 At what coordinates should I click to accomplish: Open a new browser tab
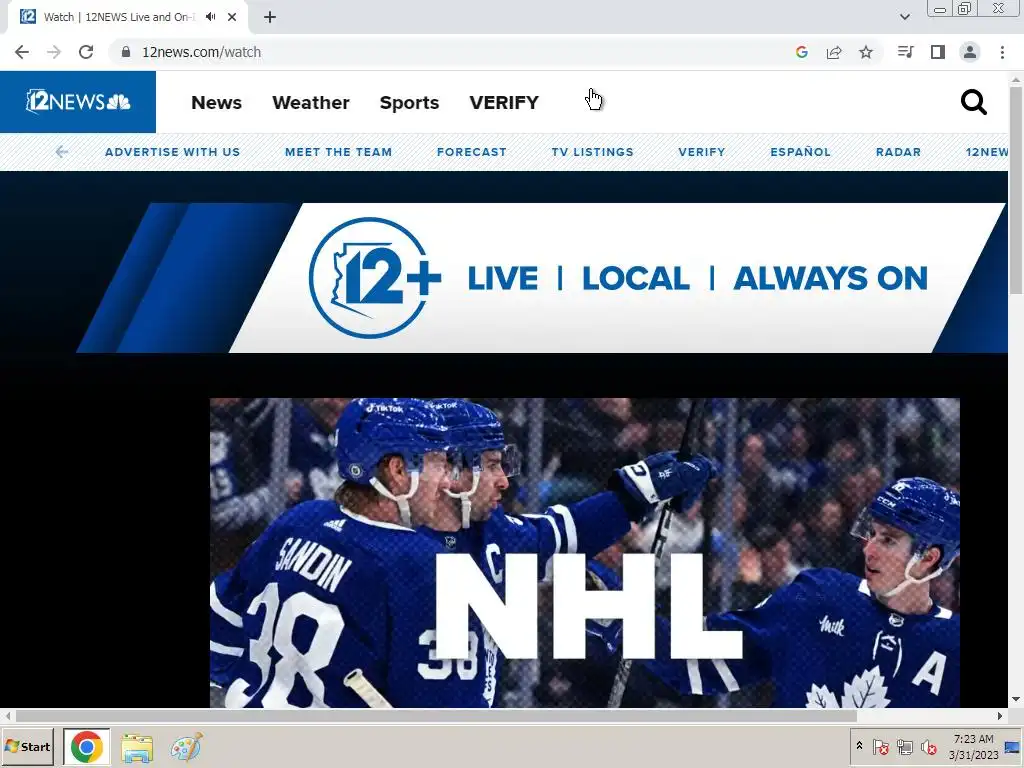point(270,17)
